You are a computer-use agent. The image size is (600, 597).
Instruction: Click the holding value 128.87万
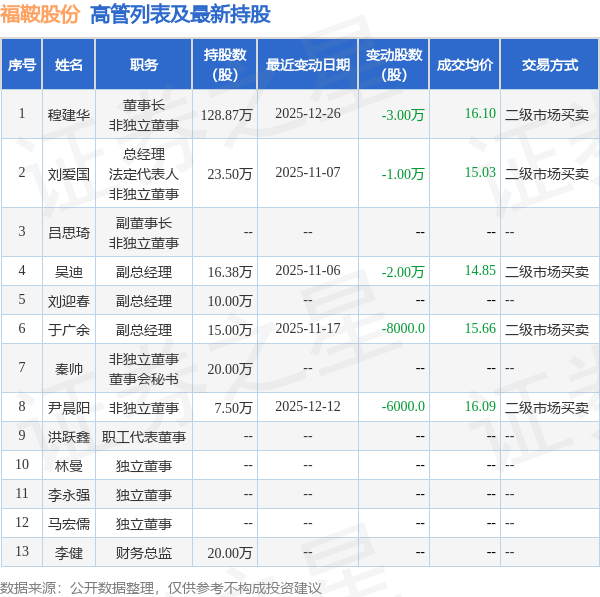(226, 114)
